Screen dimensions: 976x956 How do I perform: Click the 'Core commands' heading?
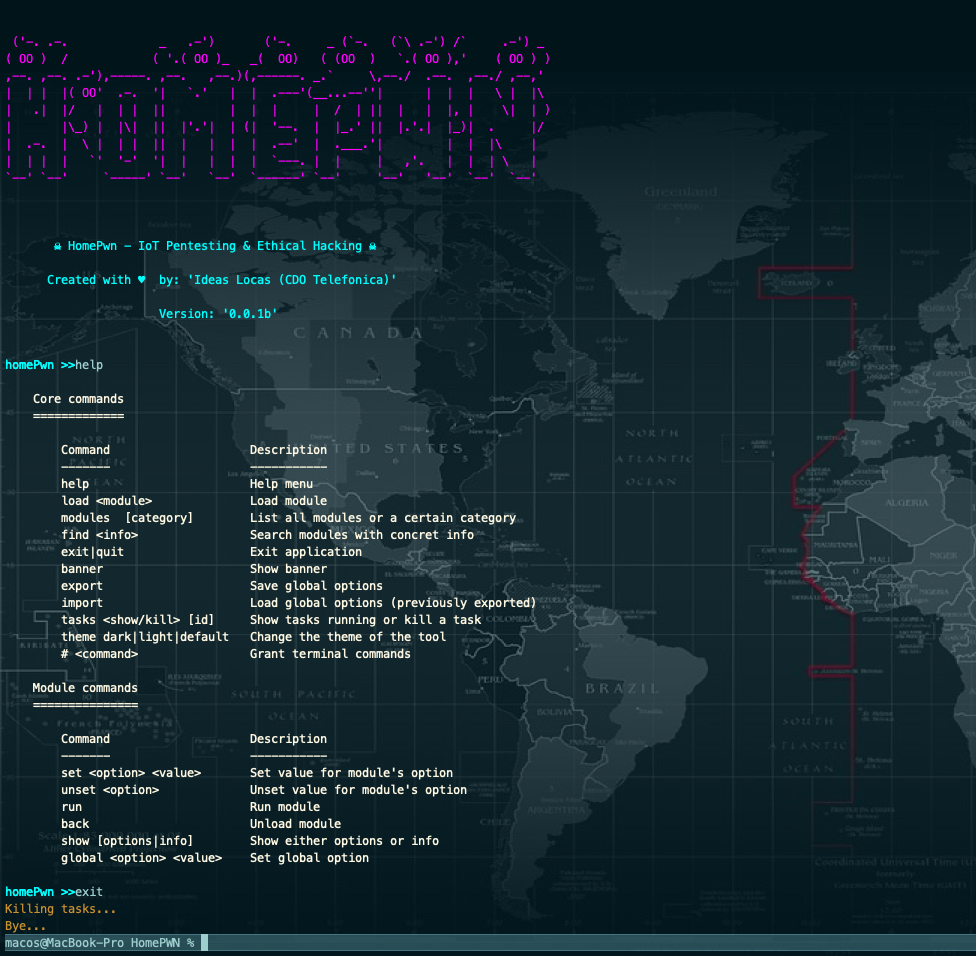click(78, 399)
